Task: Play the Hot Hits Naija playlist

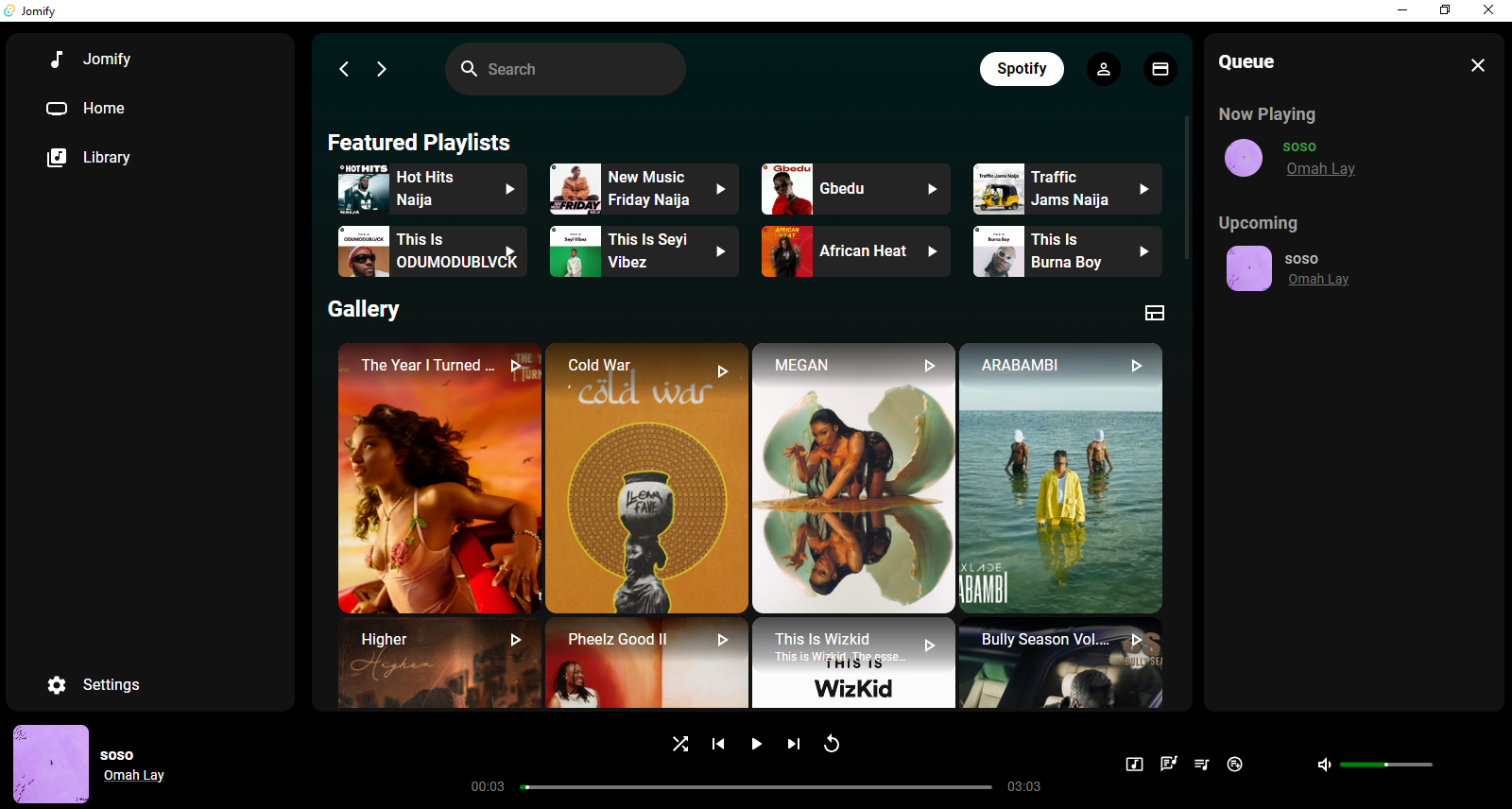Action: pos(510,189)
